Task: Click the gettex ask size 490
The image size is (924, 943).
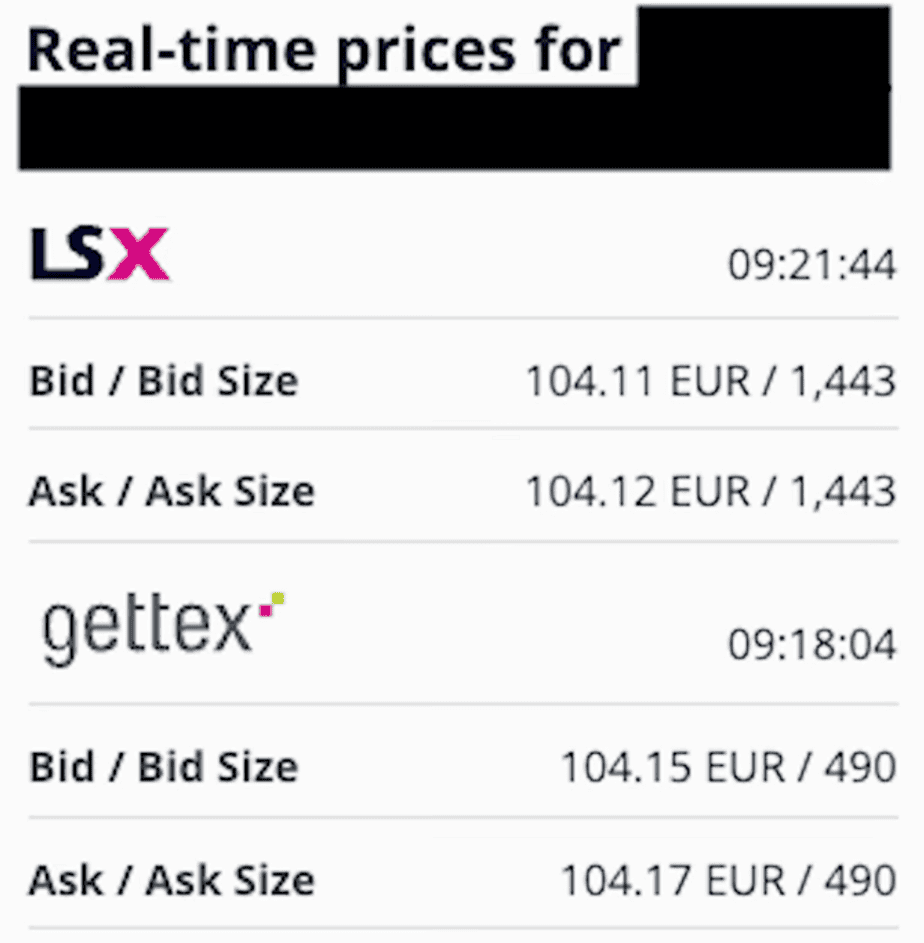Action: pos(860,881)
